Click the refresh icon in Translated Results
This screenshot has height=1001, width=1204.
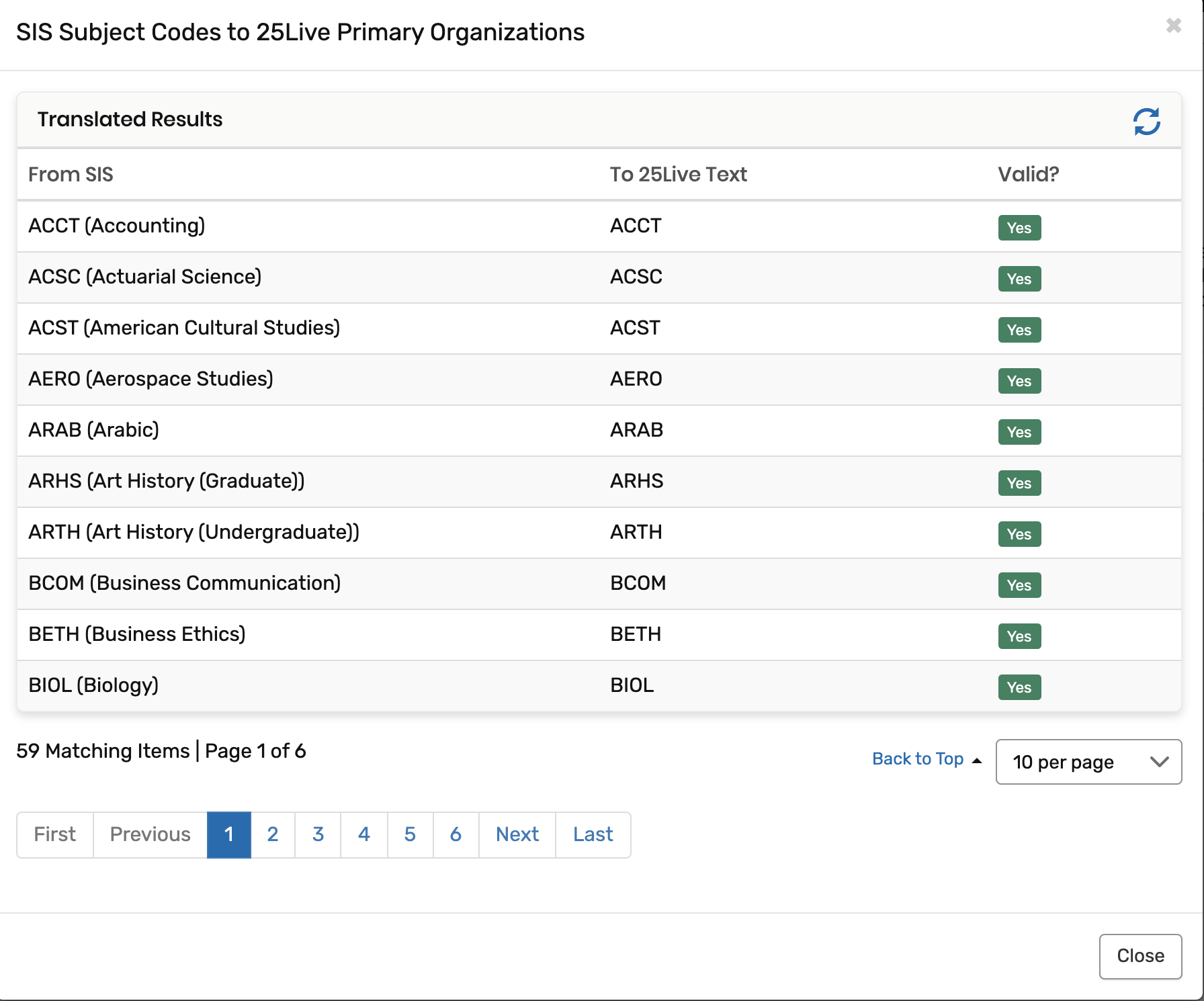[x=1146, y=122]
